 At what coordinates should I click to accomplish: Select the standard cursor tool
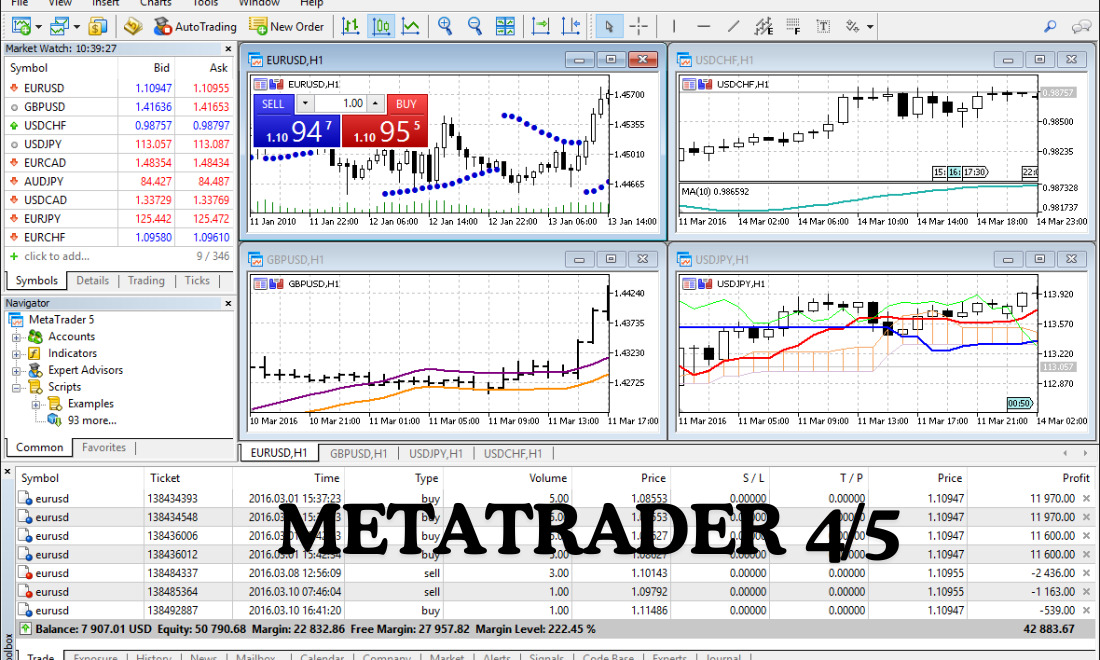tap(608, 27)
